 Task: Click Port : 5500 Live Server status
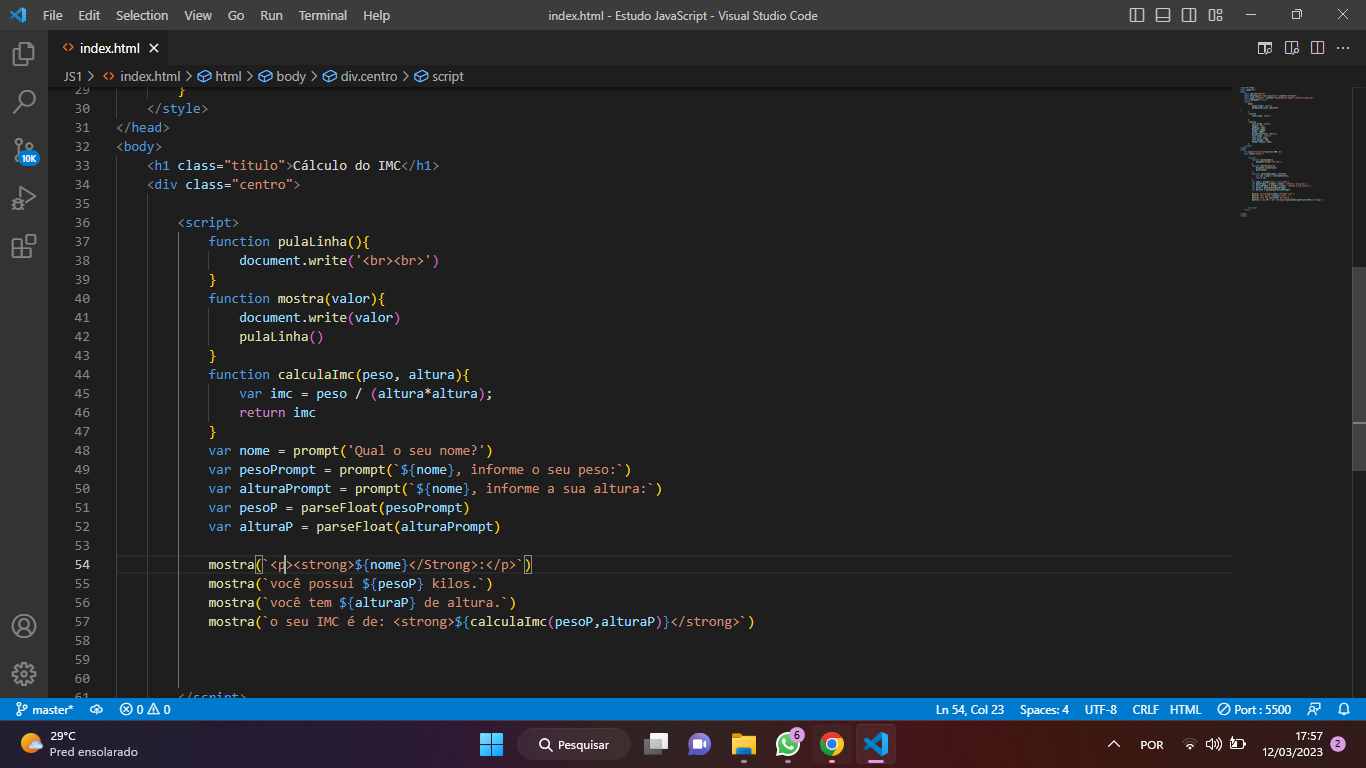(x=1254, y=709)
